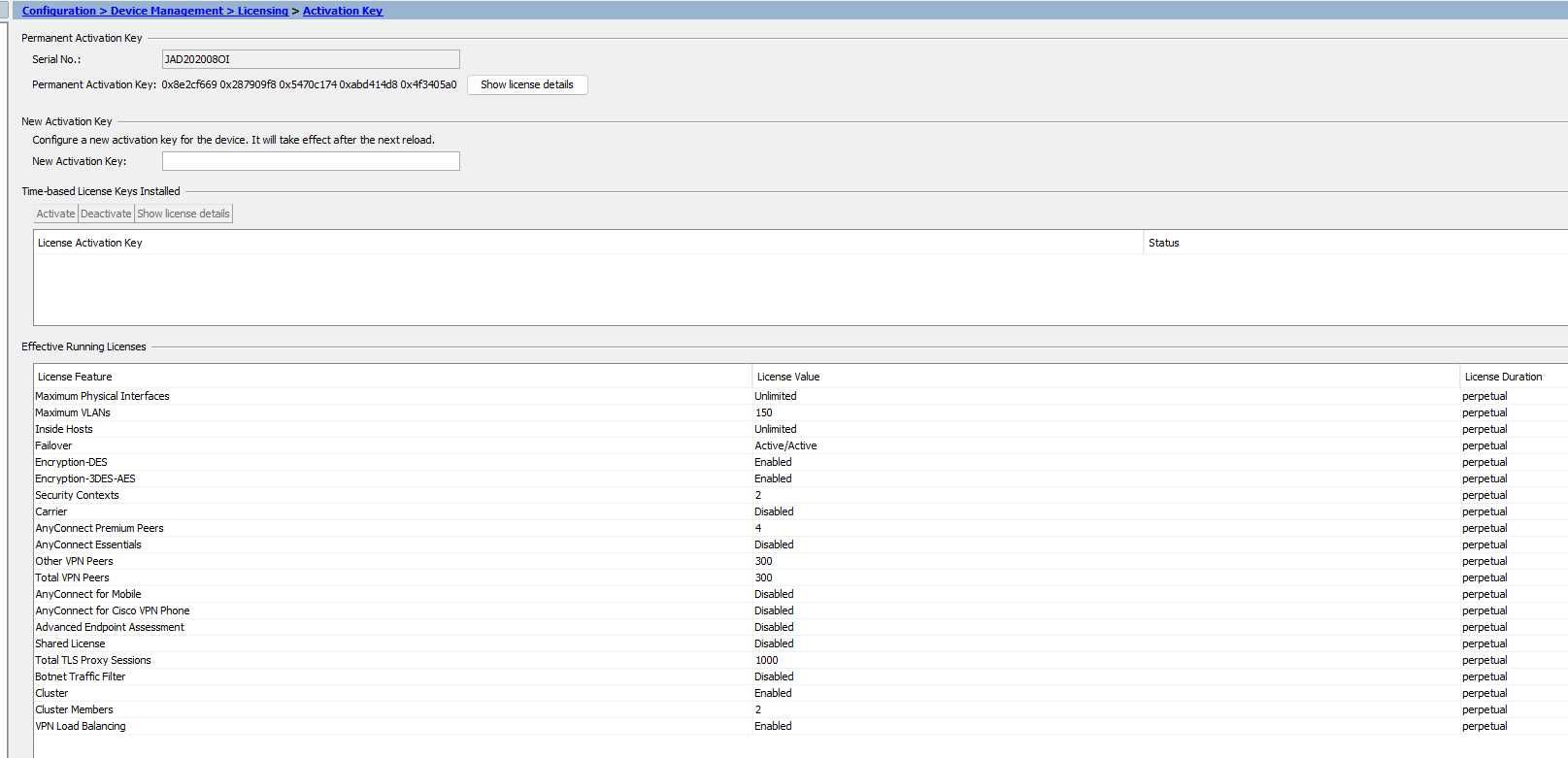Image resolution: width=1568 pixels, height=758 pixels.
Task: Select the Inside Hosts row
Action: [x=801, y=429]
